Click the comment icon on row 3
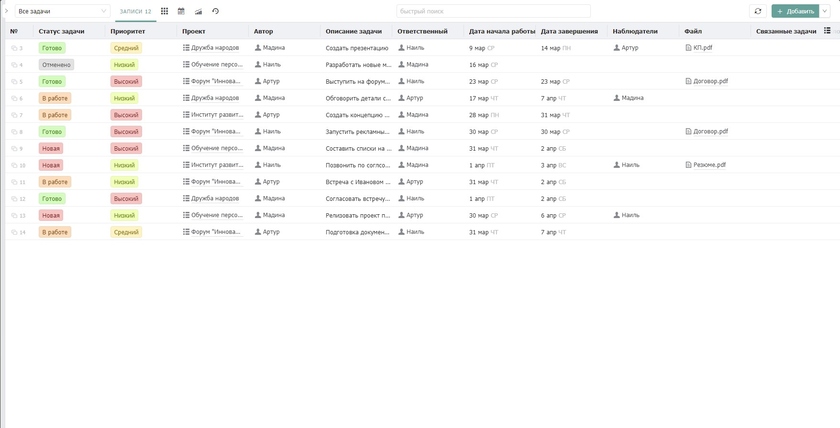 pos(14,48)
